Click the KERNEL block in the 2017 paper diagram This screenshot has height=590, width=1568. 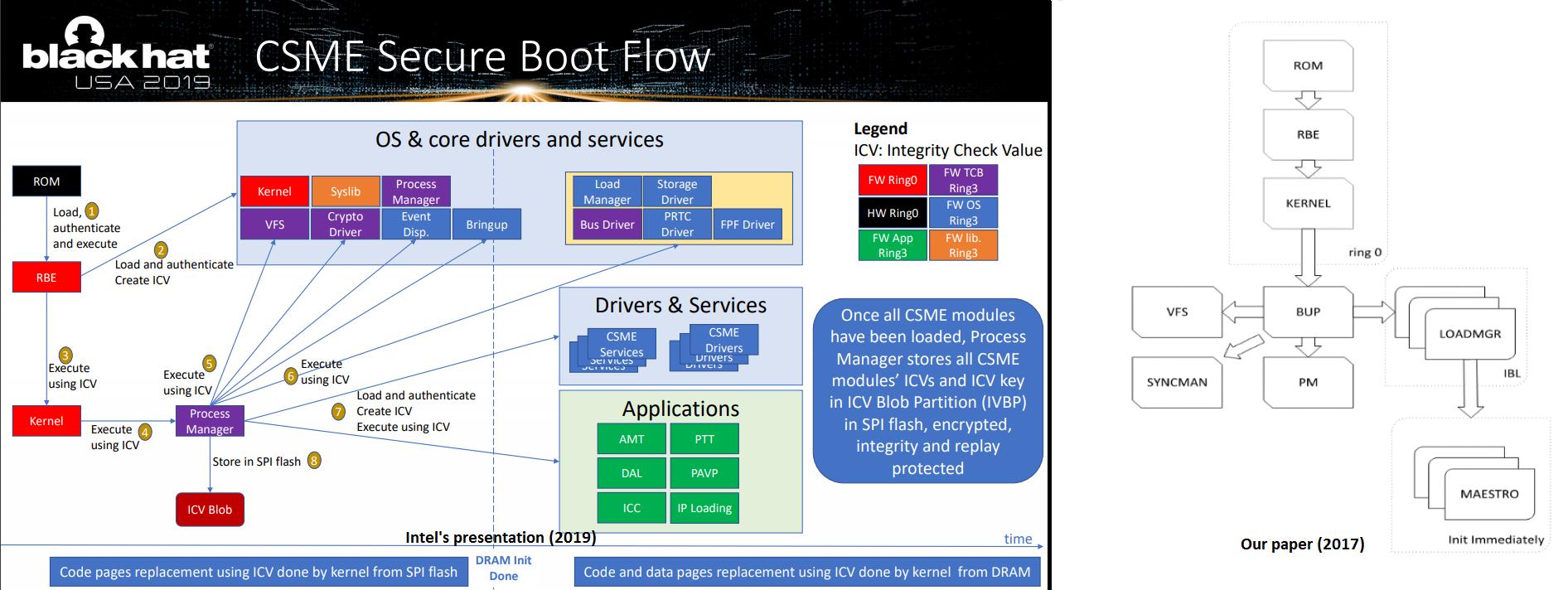click(1308, 203)
